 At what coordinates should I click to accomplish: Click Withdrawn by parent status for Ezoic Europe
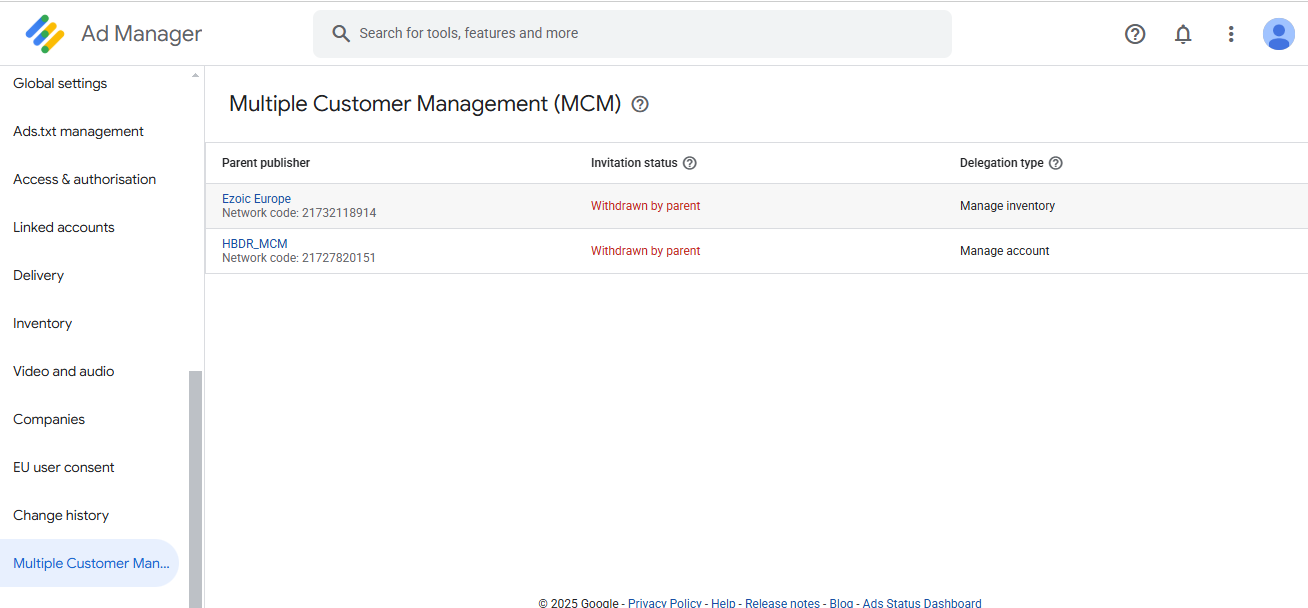[645, 206]
